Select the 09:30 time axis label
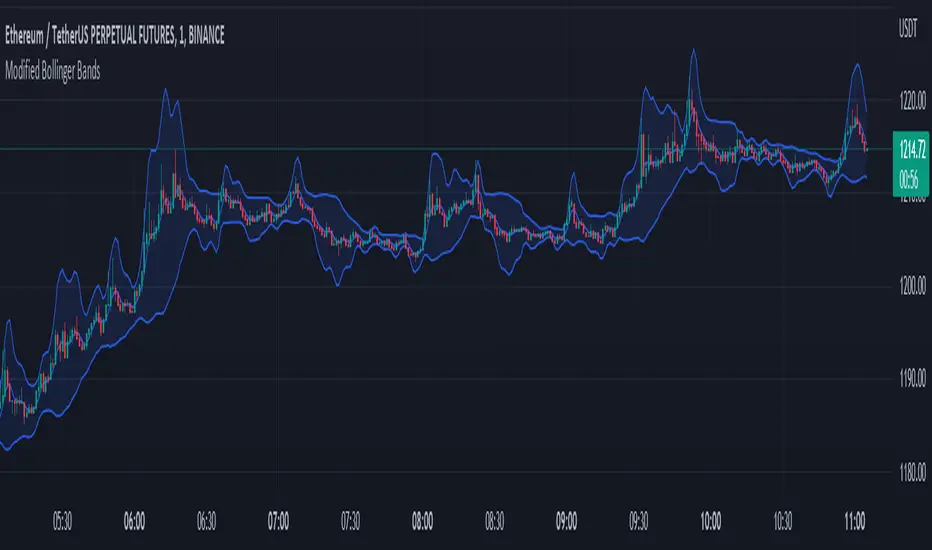Screen dimensions: 932x550 pyautogui.click(x=639, y=521)
